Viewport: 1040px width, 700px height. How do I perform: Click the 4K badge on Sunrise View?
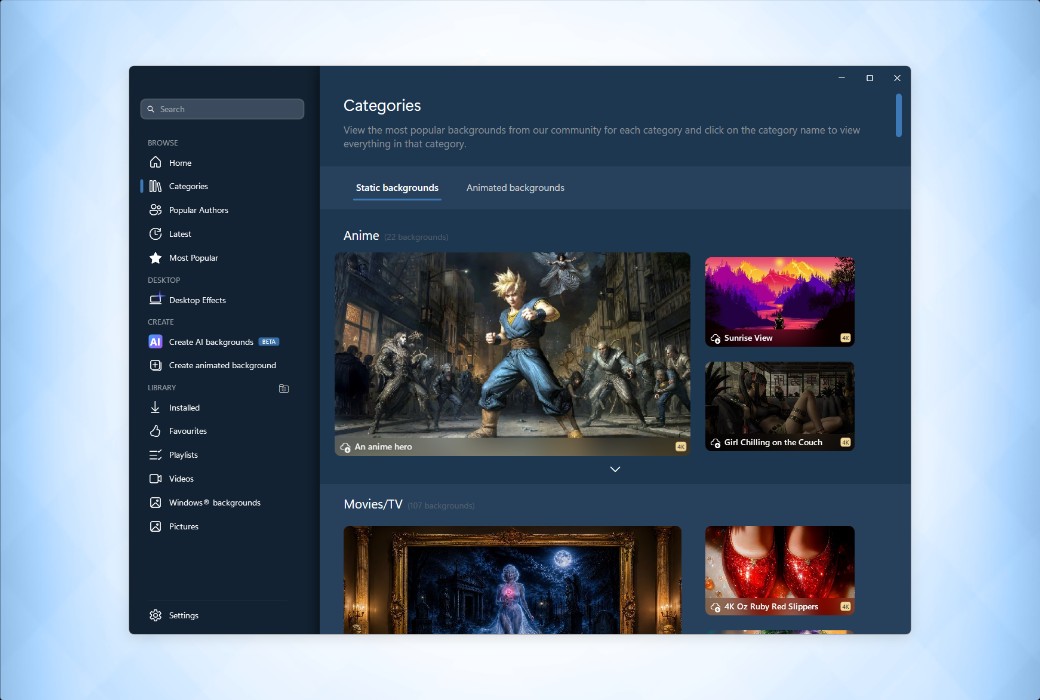pyautogui.click(x=845, y=338)
